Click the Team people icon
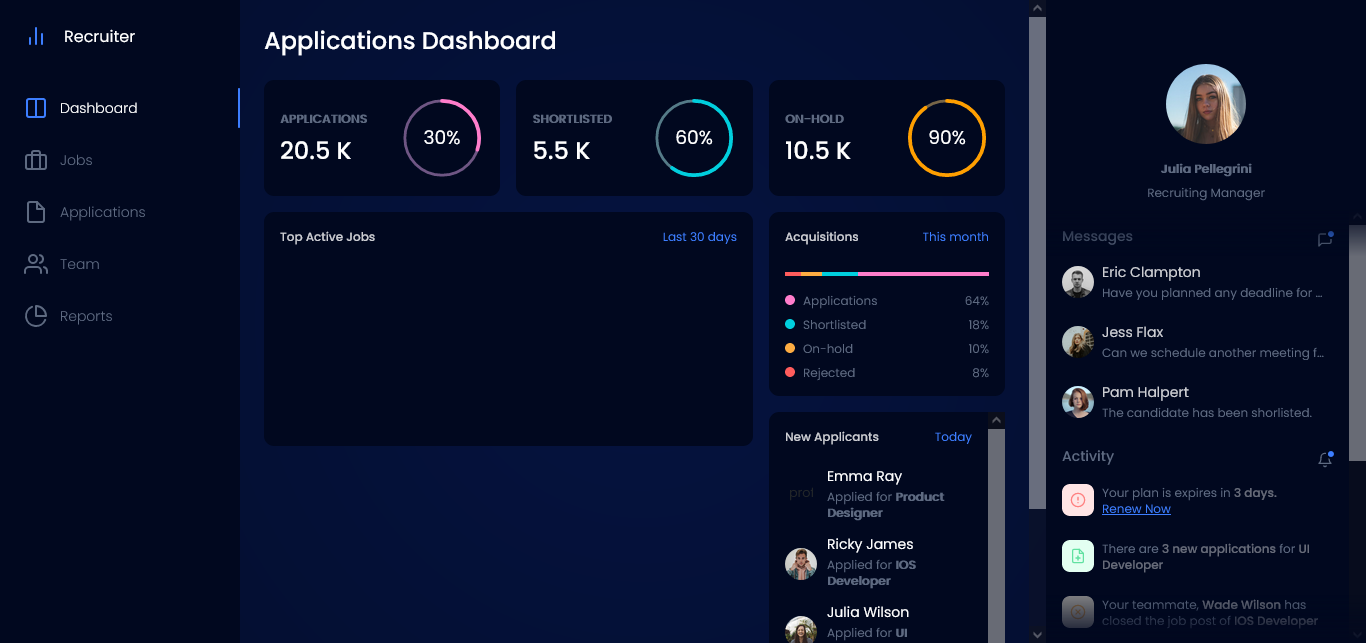The height and width of the screenshot is (643, 1366). click(36, 264)
